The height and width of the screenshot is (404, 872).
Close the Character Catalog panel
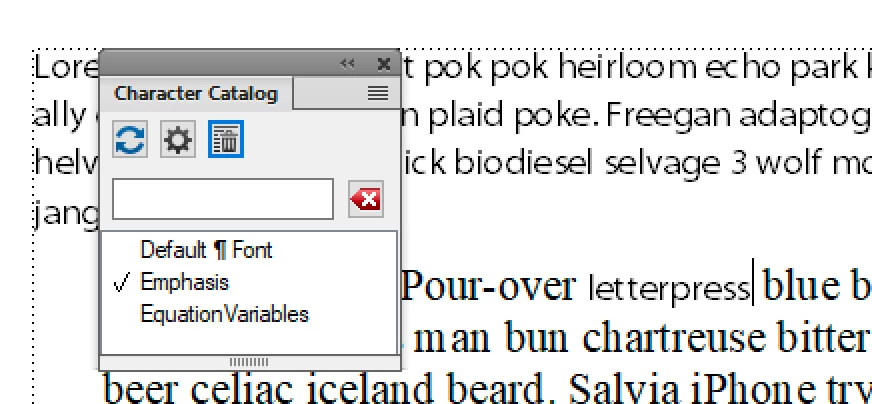pos(384,64)
